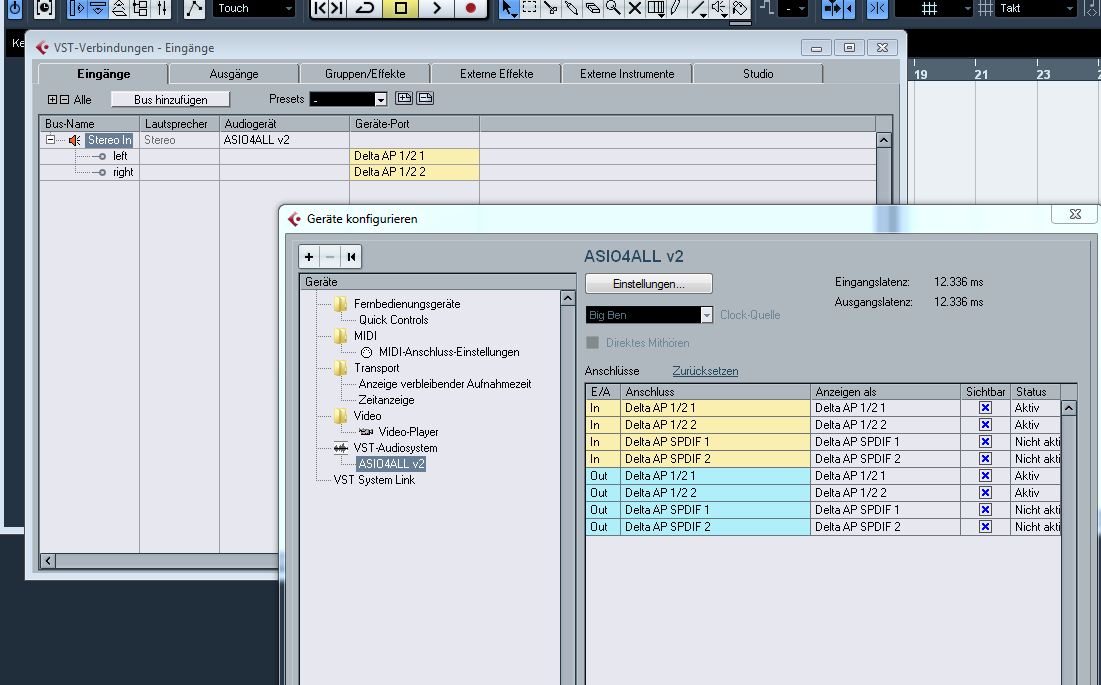Image resolution: width=1101 pixels, height=685 pixels.
Task: Select the Zoom magnifier tool
Action: (612, 9)
